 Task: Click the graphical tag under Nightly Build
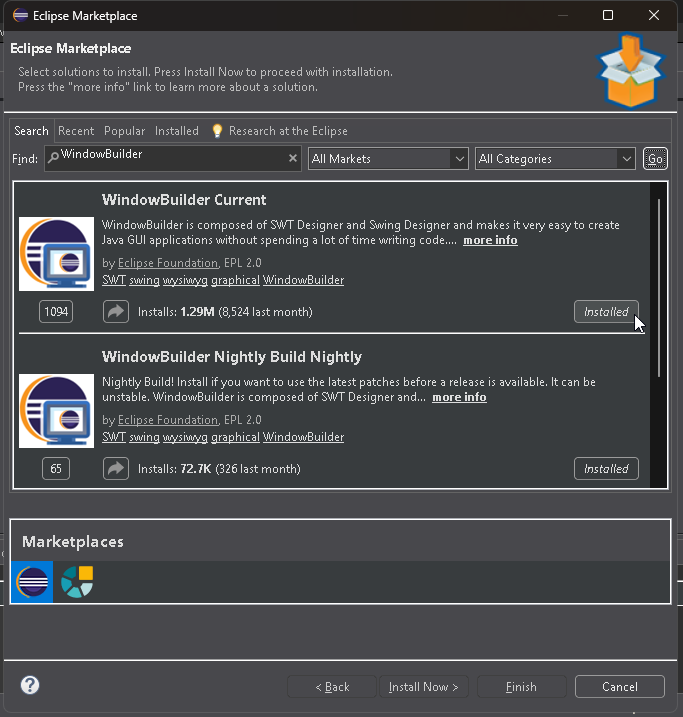tap(235, 437)
